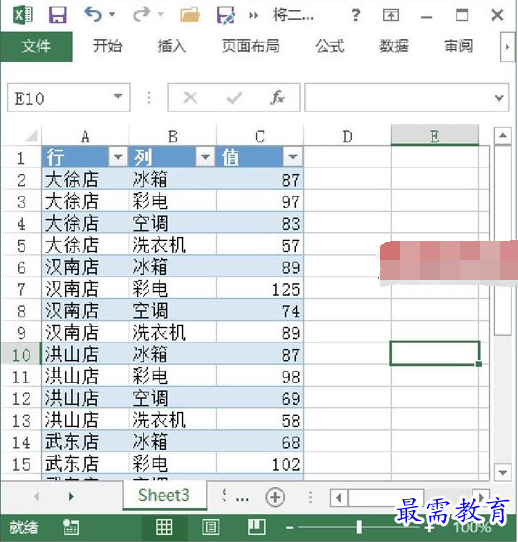
Task: Switch to Page Layout view
Action: 210,527
